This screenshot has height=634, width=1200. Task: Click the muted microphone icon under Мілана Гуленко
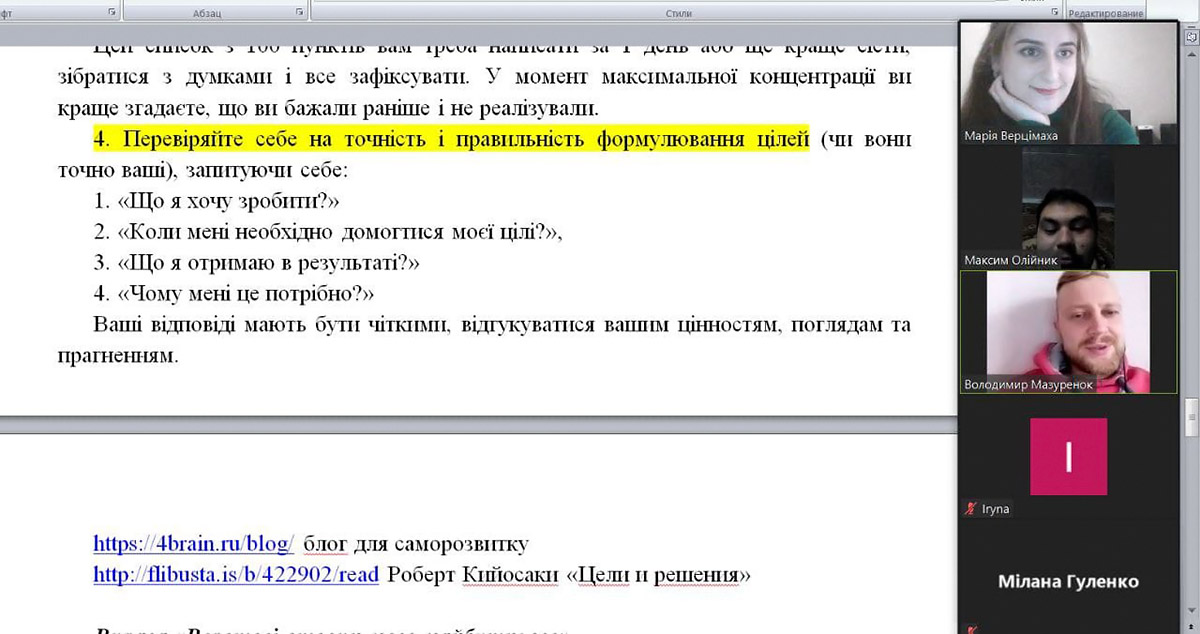click(969, 628)
